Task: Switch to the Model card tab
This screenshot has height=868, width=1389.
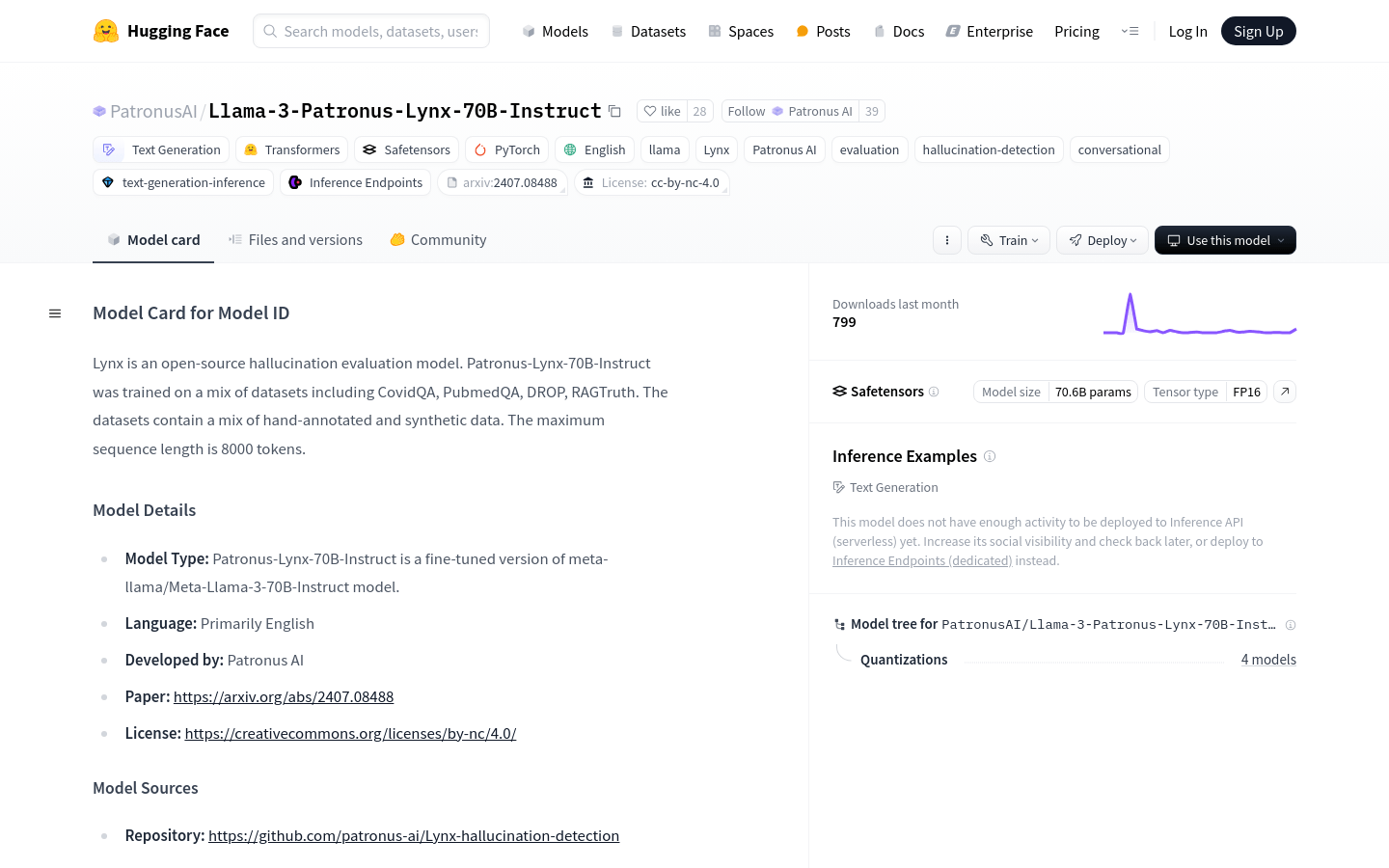Action: (153, 240)
